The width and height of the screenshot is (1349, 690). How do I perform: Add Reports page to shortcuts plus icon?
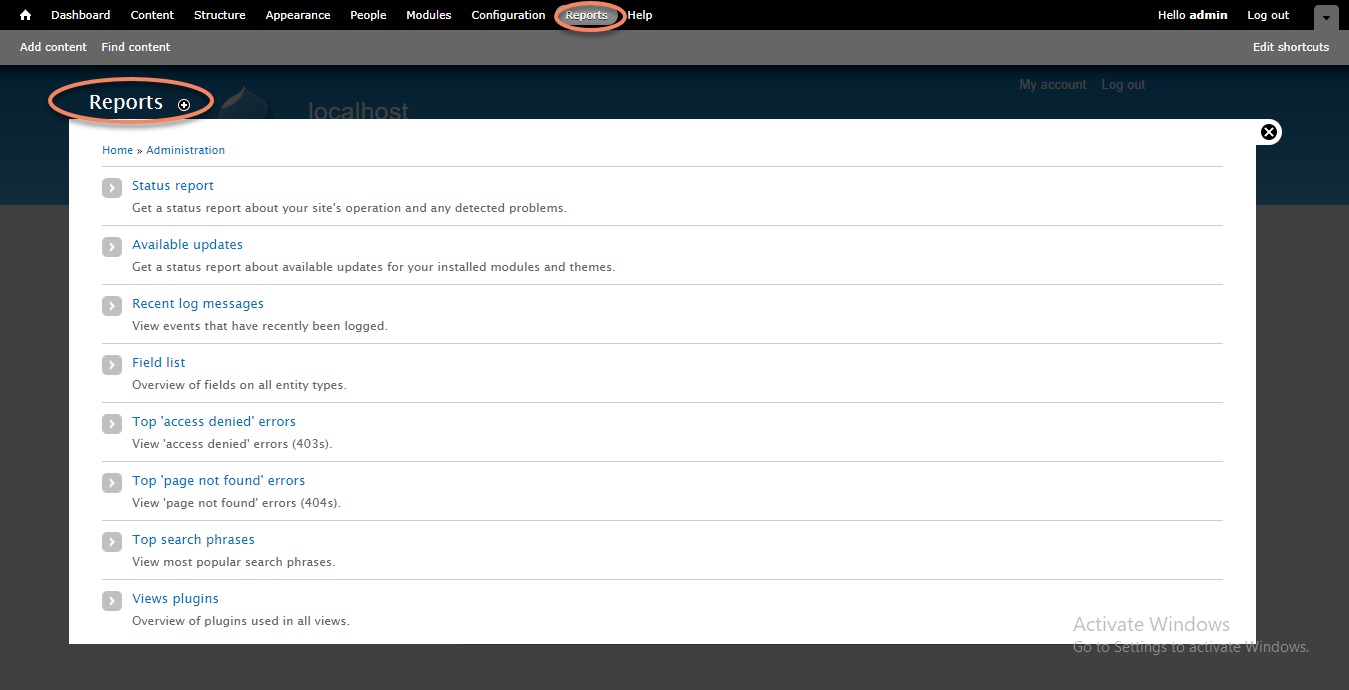coord(184,105)
